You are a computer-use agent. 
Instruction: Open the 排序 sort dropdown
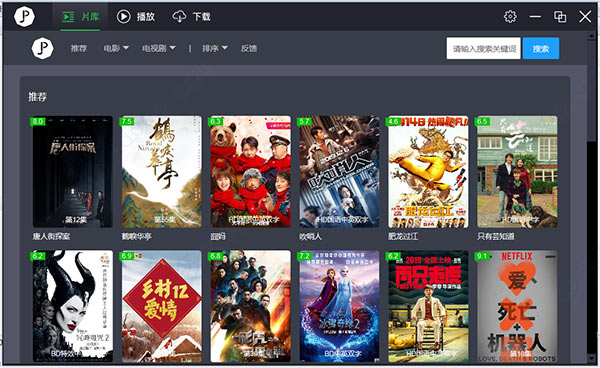point(215,48)
